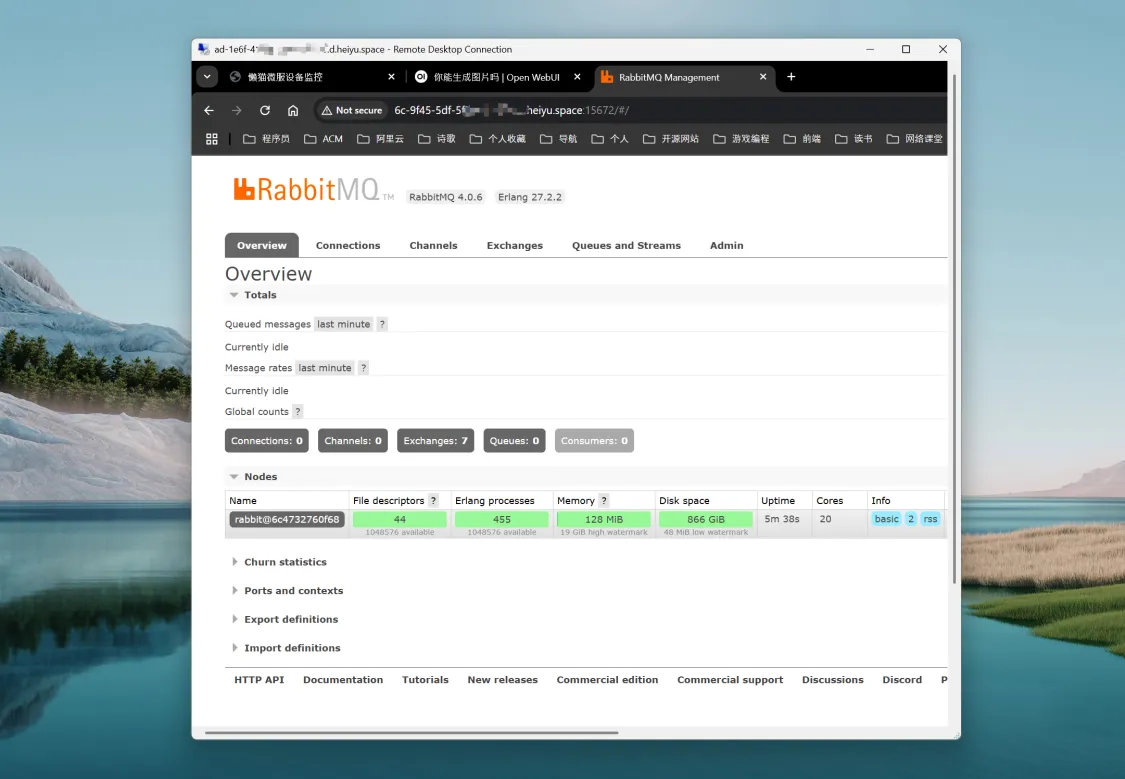Click the Connections: 0 count button
1125x779 pixels.
coord(267,440)
